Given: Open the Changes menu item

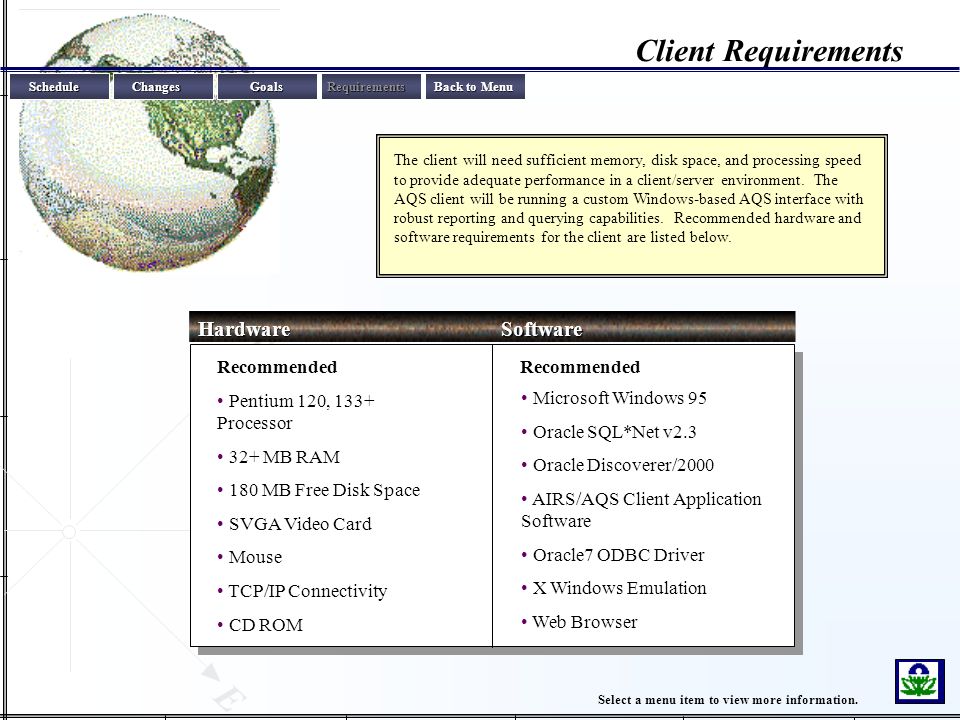Looking at the screenshot, I should tap(163, 86).
